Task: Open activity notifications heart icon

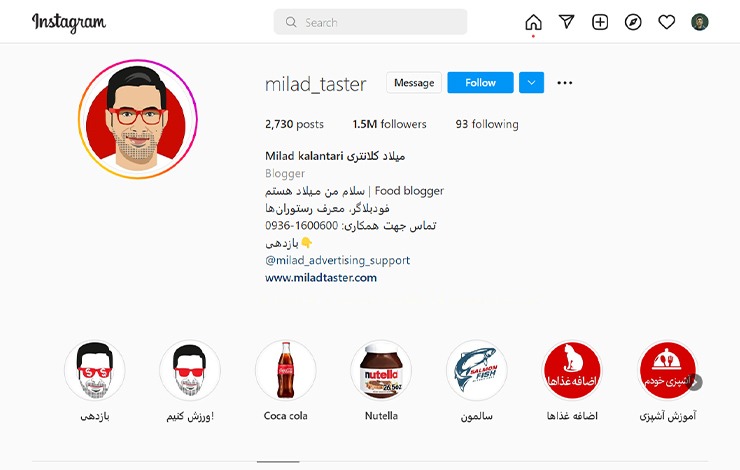Action: [666, 22]
